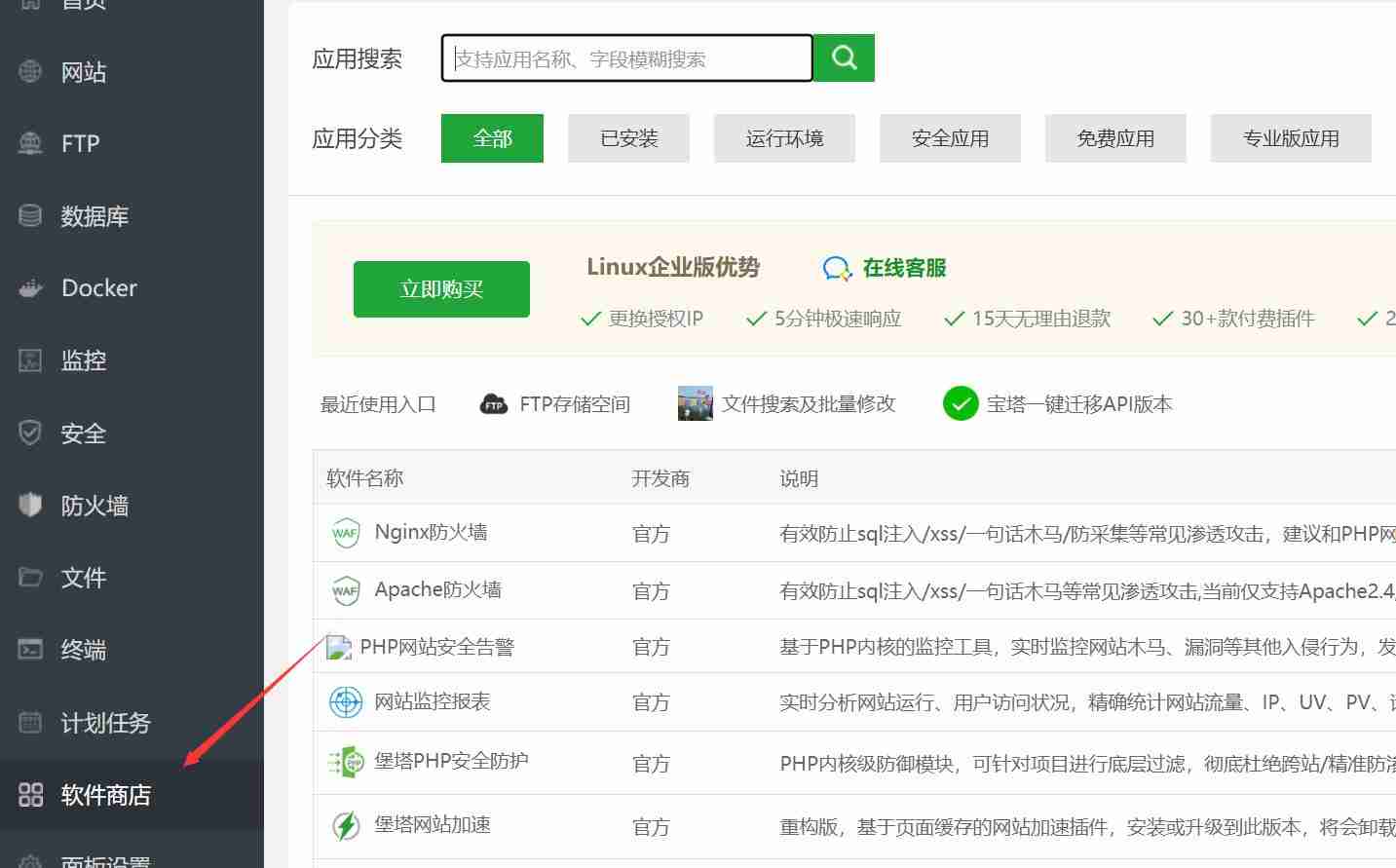The image size is (1396, 868).
Task: Open the 终端 terminal section
Action: click(x=82, y=649)
